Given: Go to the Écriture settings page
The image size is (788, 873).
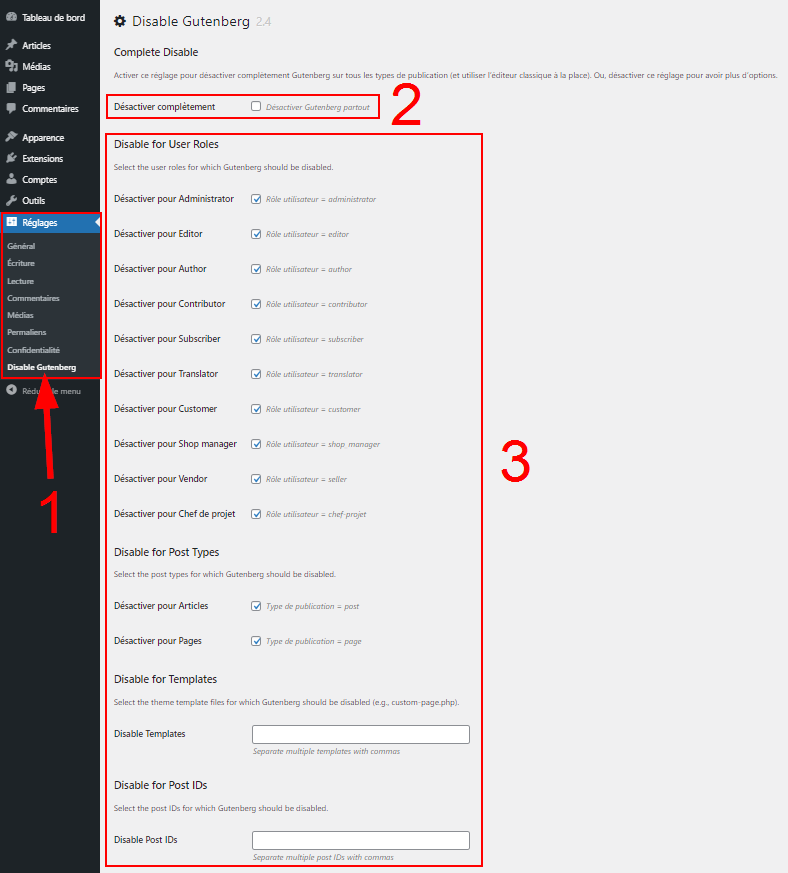Looking at the screenshot, I should click(x=21, y=263).
